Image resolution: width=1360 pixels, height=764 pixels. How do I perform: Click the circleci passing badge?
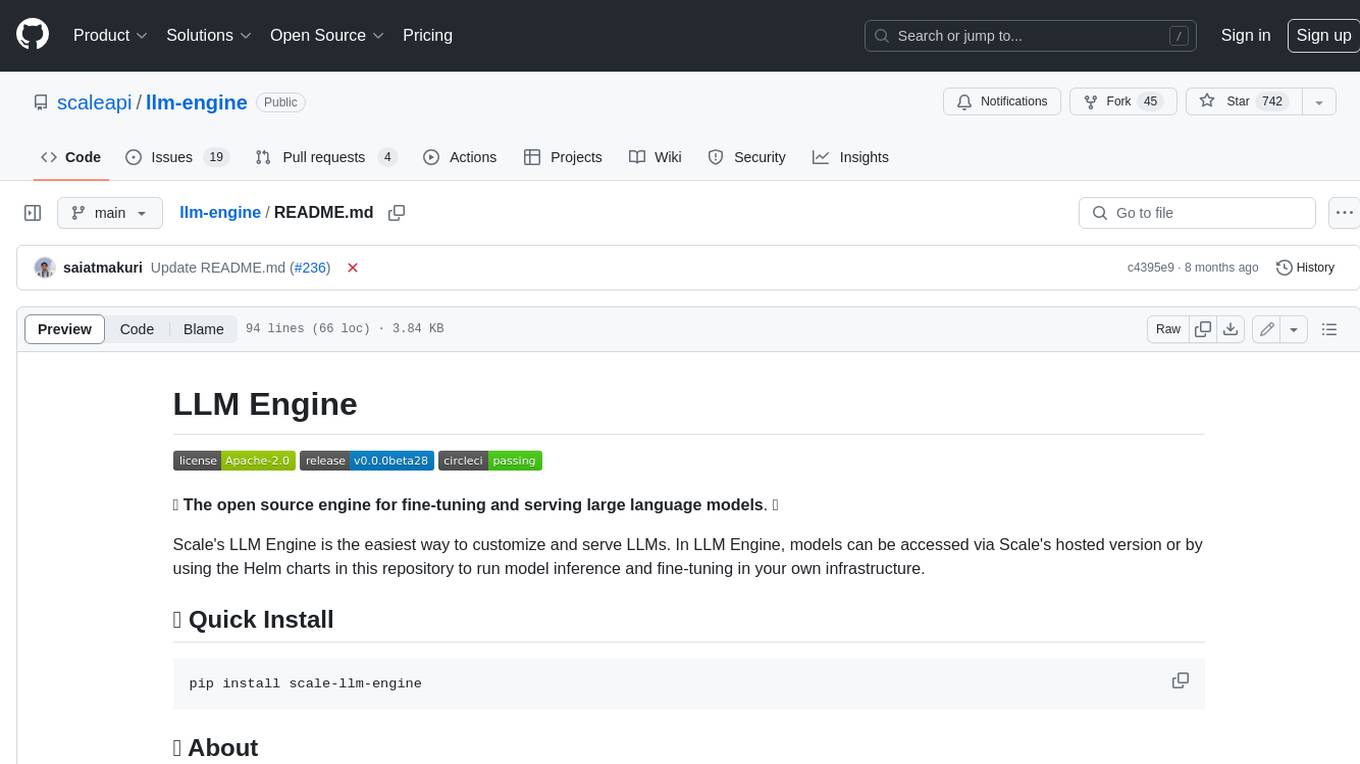tap(490, 461)
